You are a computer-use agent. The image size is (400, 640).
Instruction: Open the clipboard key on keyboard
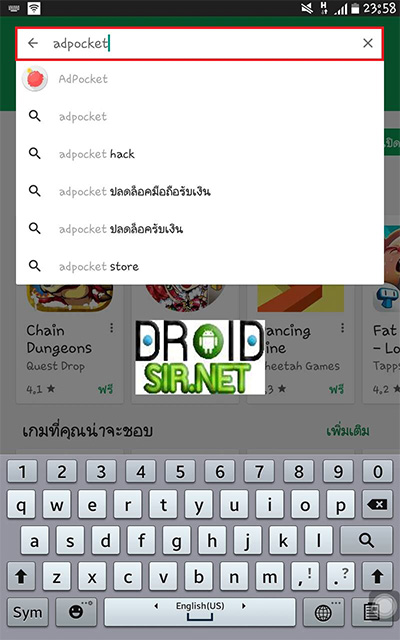coord(372,612)
